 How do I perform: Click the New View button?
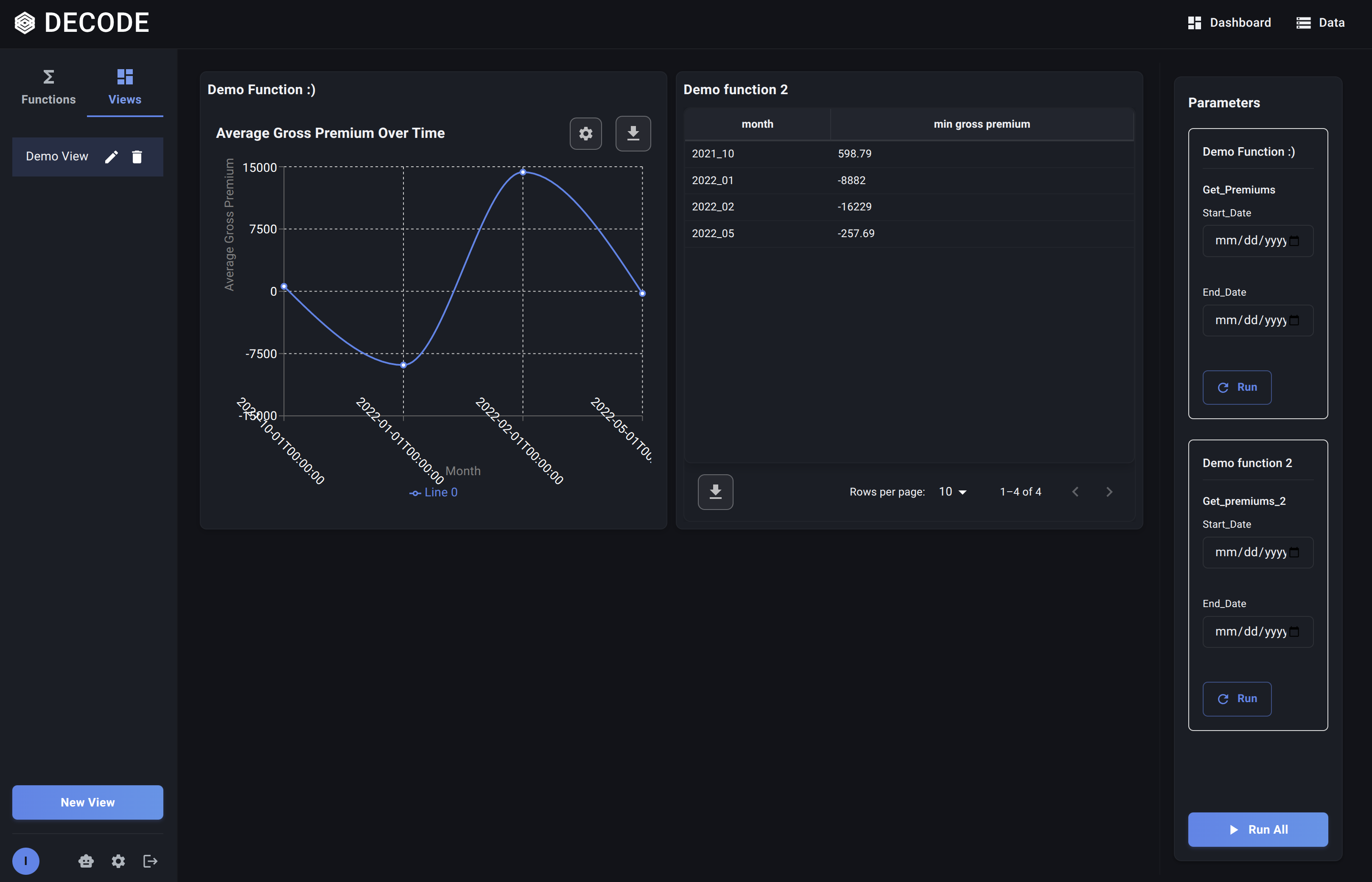[88, 802]
